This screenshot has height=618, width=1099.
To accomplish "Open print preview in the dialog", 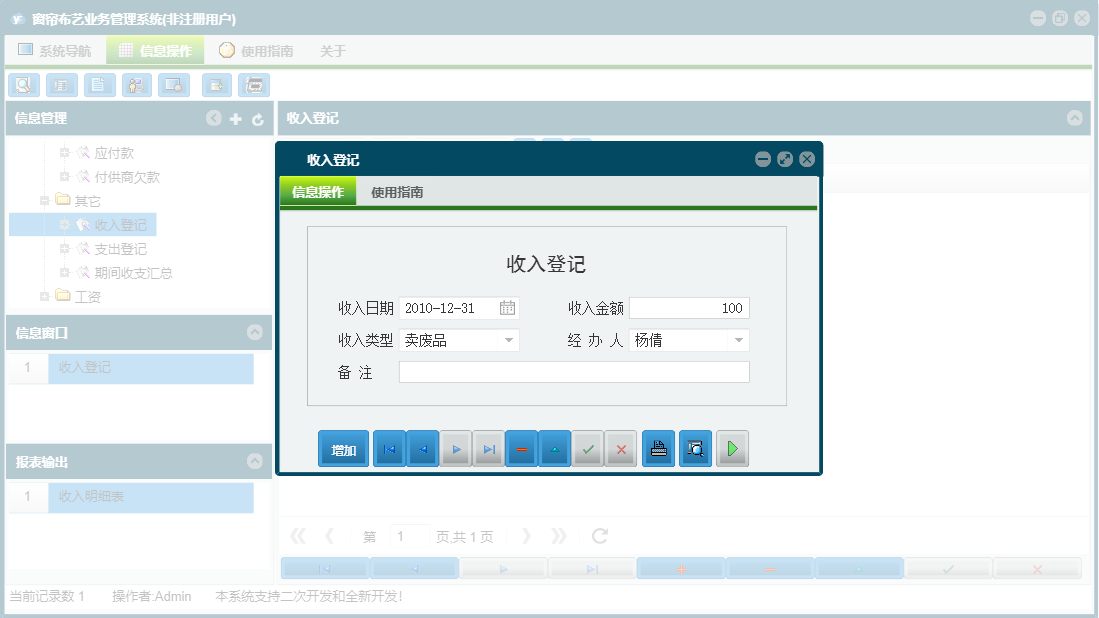I will pos(695,448).
